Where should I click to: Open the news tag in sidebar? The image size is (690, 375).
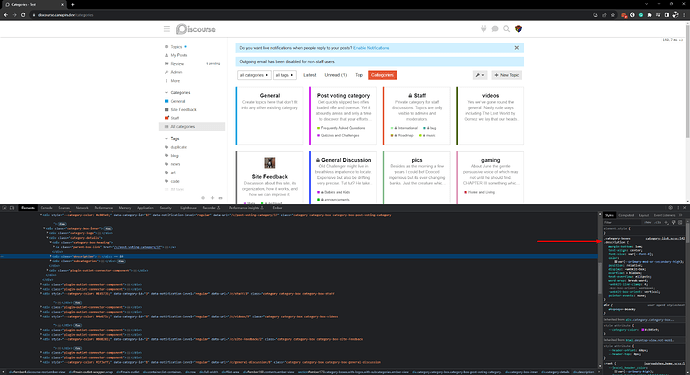(175, 164)
